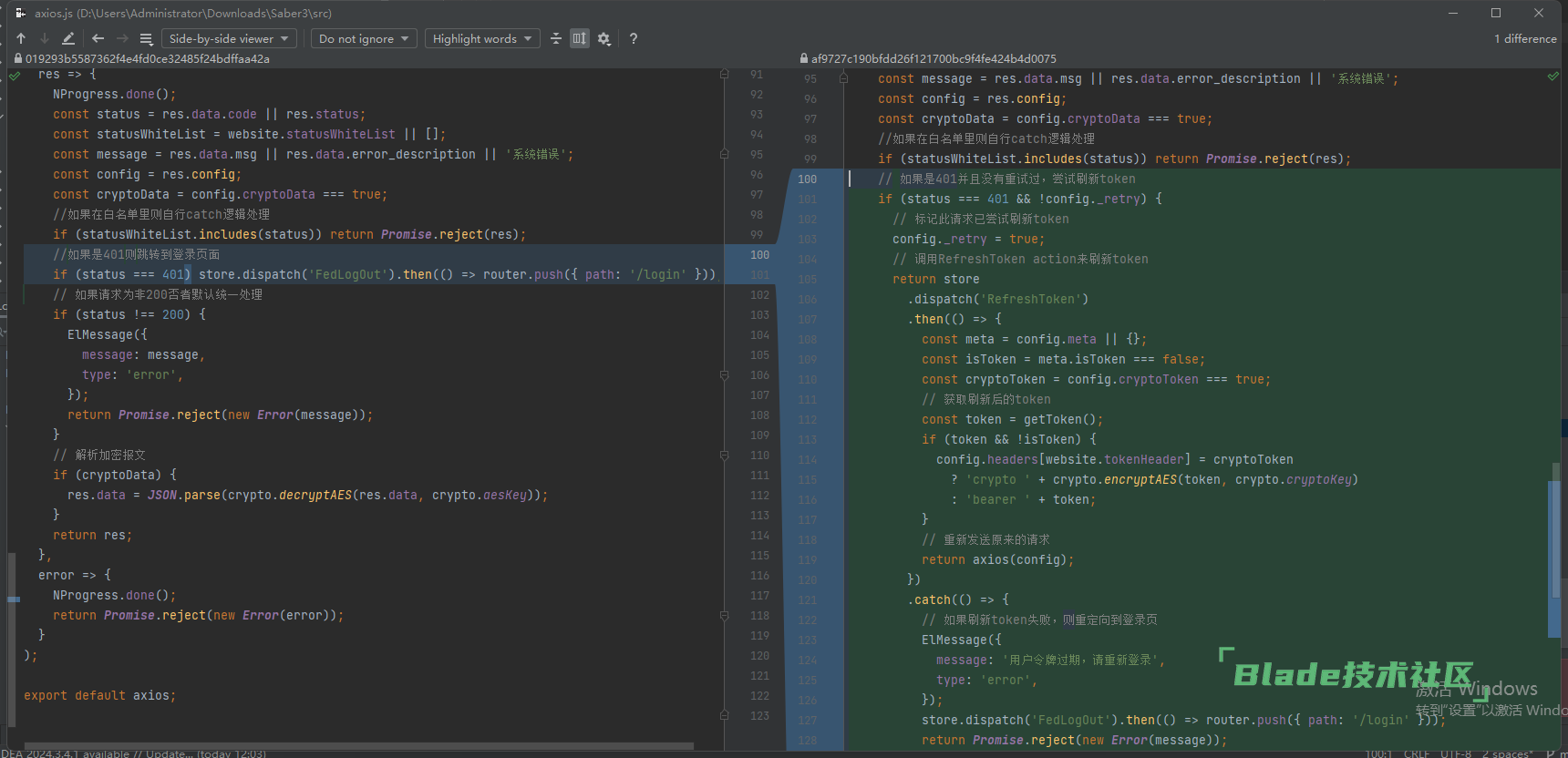The width and height of the screenshot is (1568, 758).
Task: Click right line 'if (status === 401 && !config._retry)'
Action: click(x=1019, y=199)
